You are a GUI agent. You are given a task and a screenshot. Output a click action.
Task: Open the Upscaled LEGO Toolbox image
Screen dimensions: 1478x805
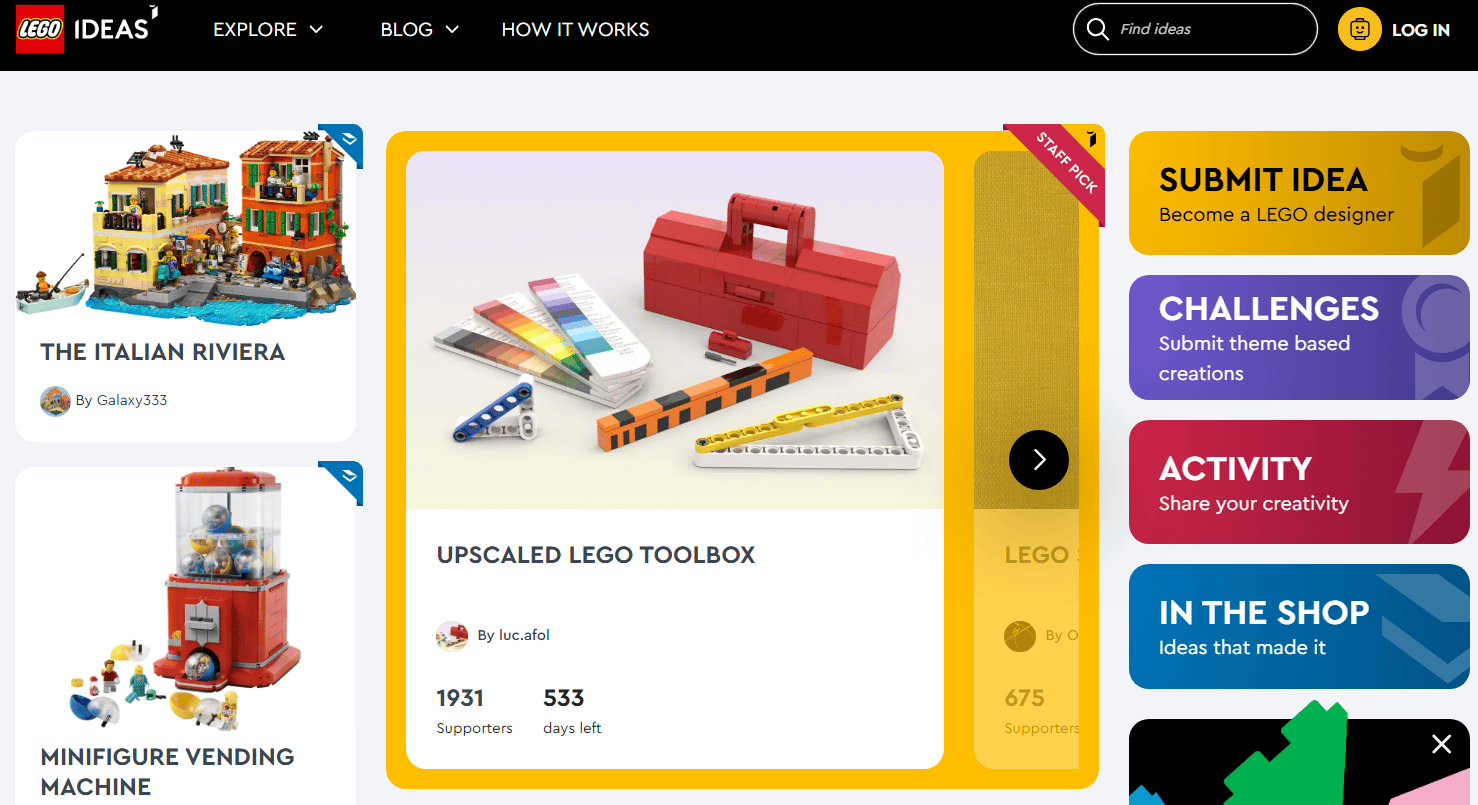point(675,330)
